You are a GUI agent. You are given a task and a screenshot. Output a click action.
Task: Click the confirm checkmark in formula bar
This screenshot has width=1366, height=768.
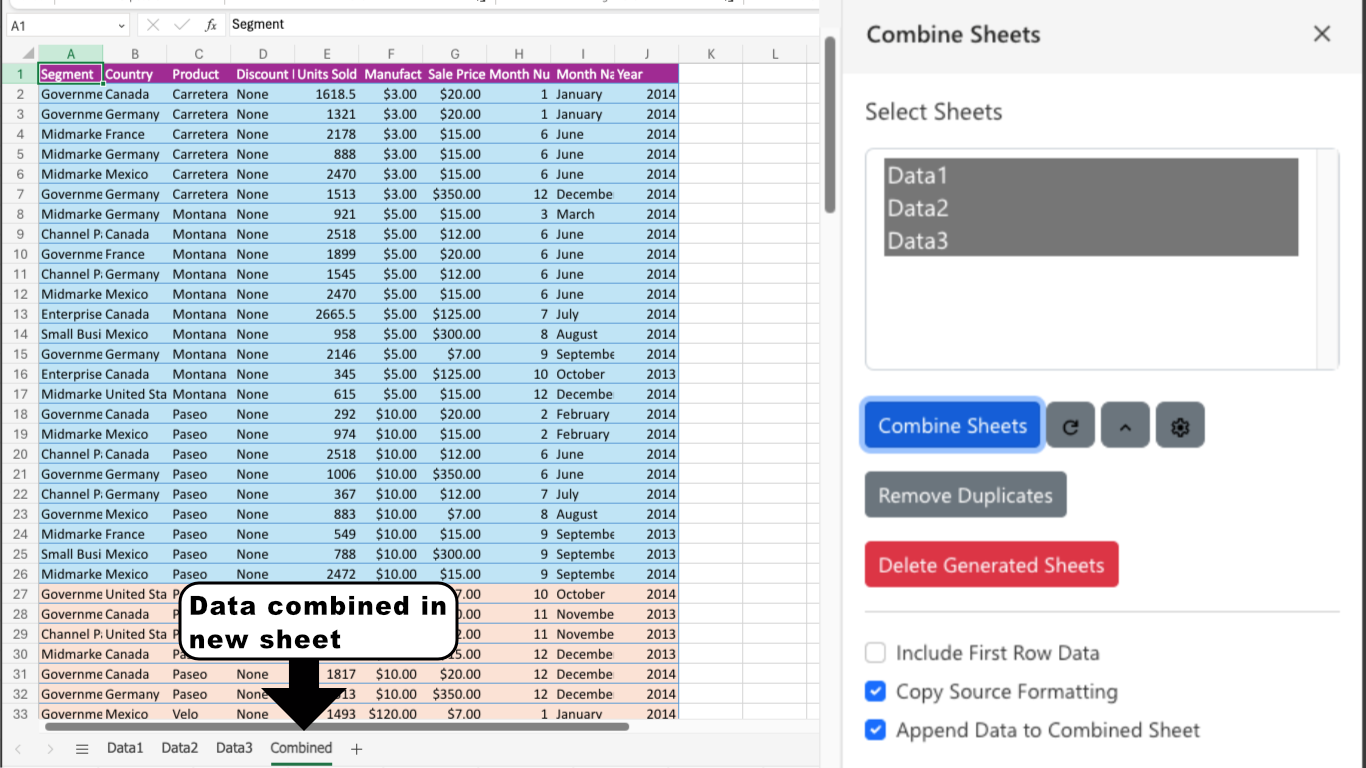tap(181, 25)
